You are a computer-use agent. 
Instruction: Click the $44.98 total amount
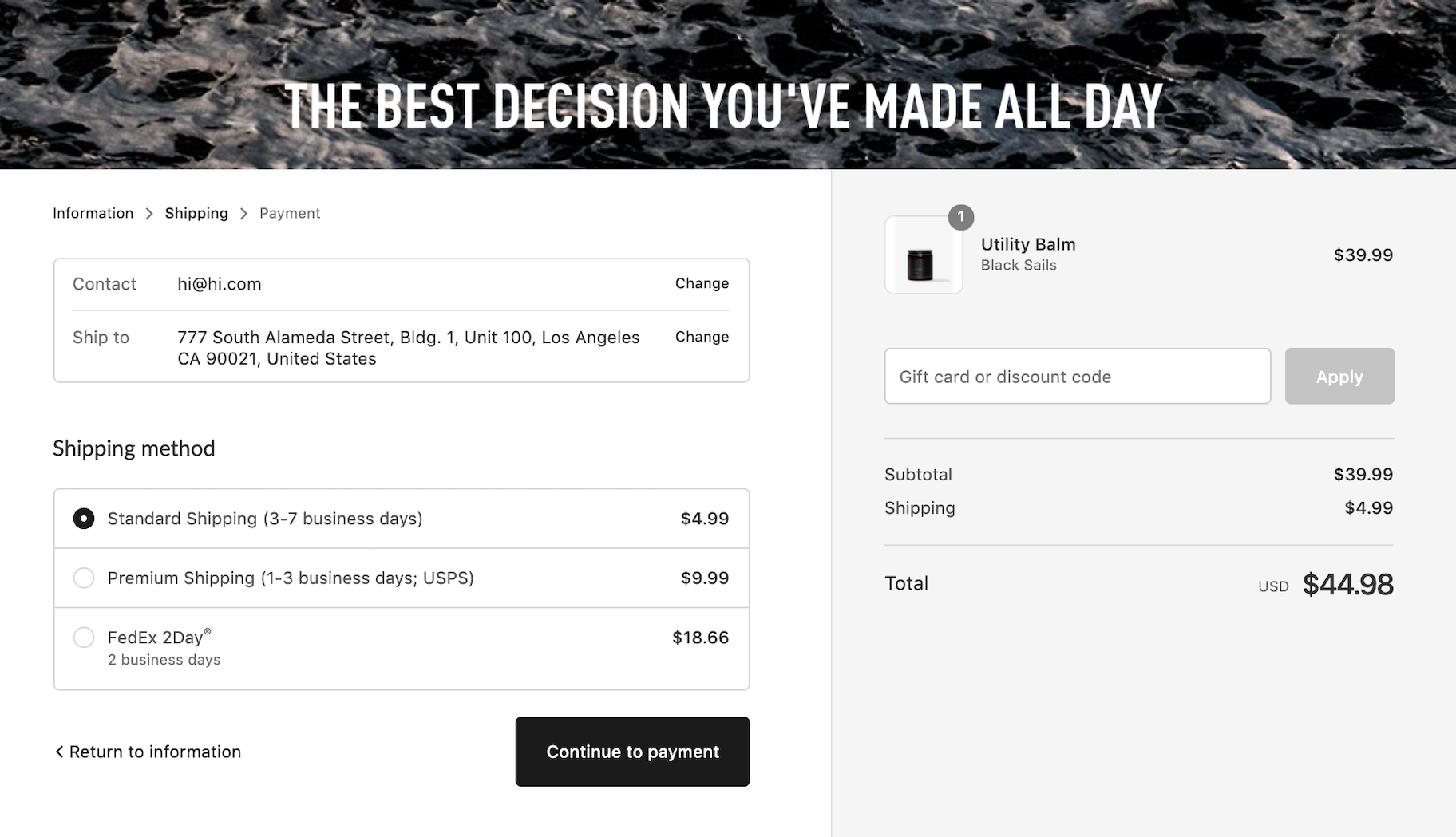coord(1347,585)
